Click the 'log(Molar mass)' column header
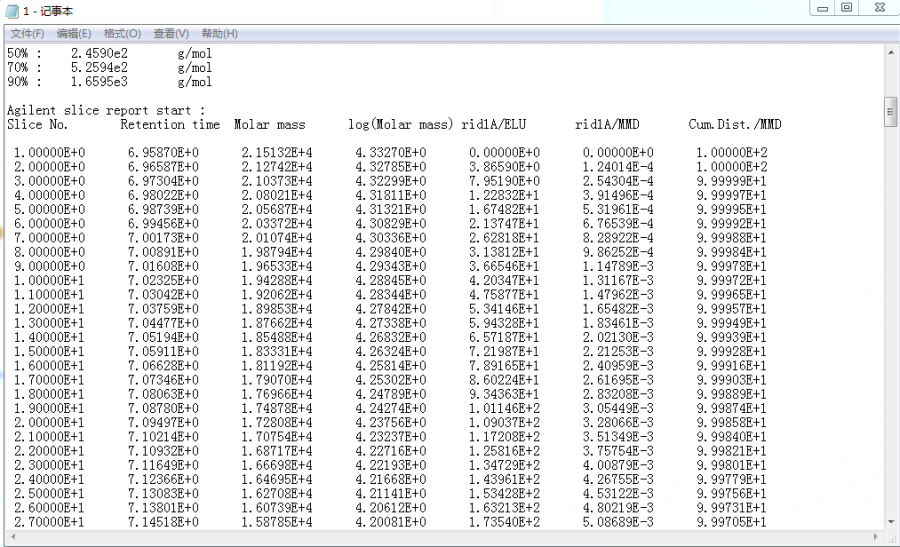 pyautogui.click(x=400, y=125)
